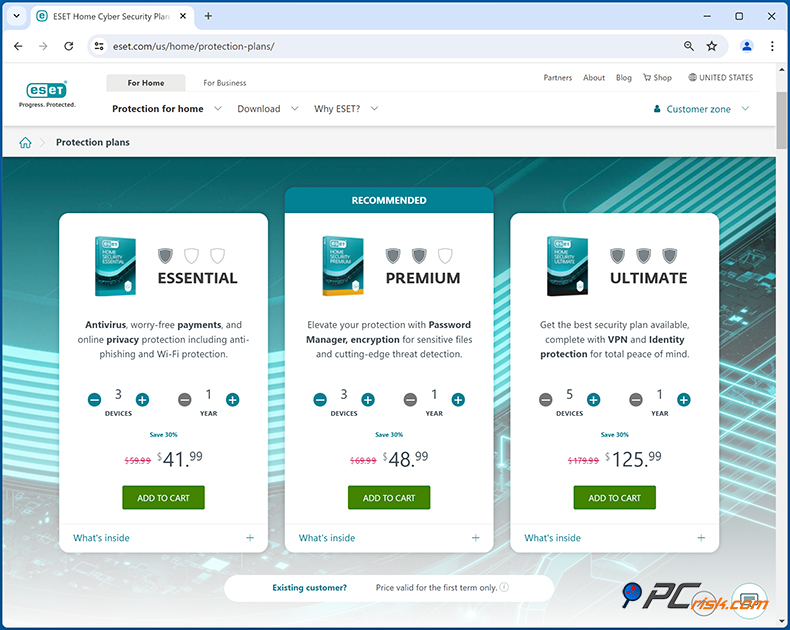Open the About link
This screenshot has height=630, width=790.
coord(594,78)
